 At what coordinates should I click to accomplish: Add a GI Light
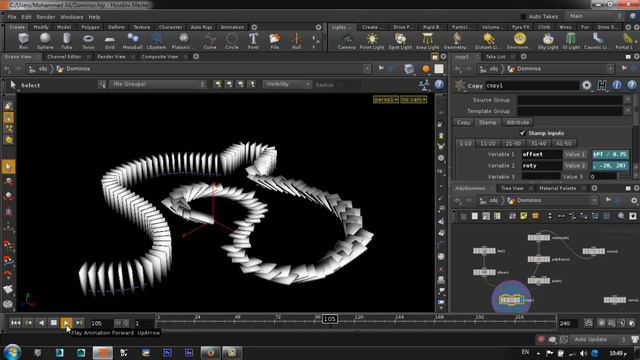coord(571,41)
